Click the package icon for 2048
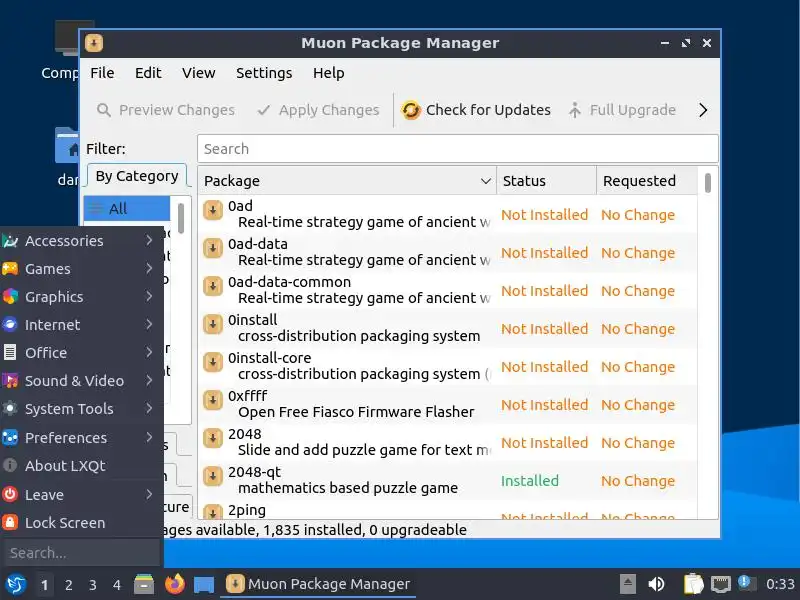 (x=213, y=438)
